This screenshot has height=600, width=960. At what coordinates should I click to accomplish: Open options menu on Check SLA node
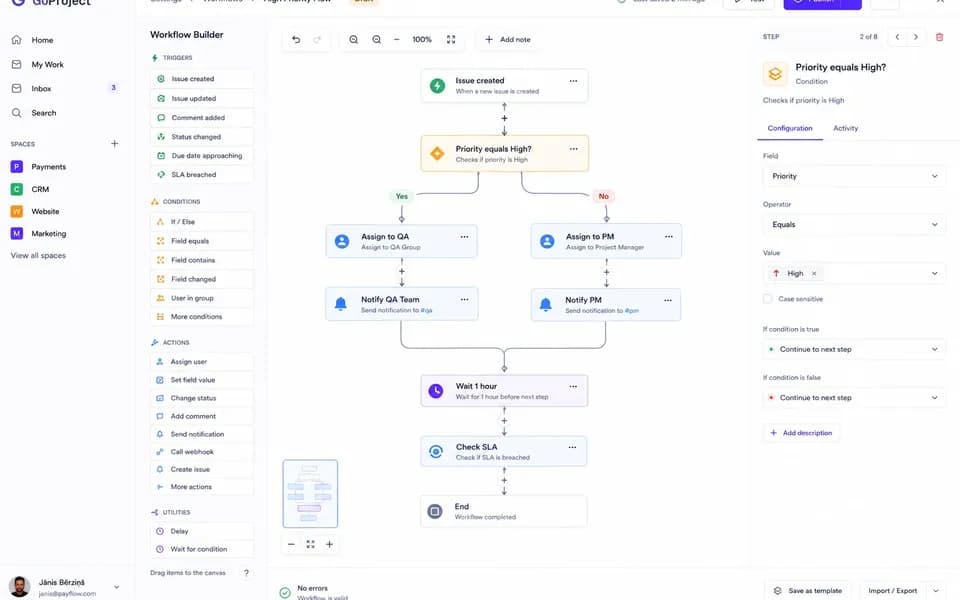tap(572, 447)
